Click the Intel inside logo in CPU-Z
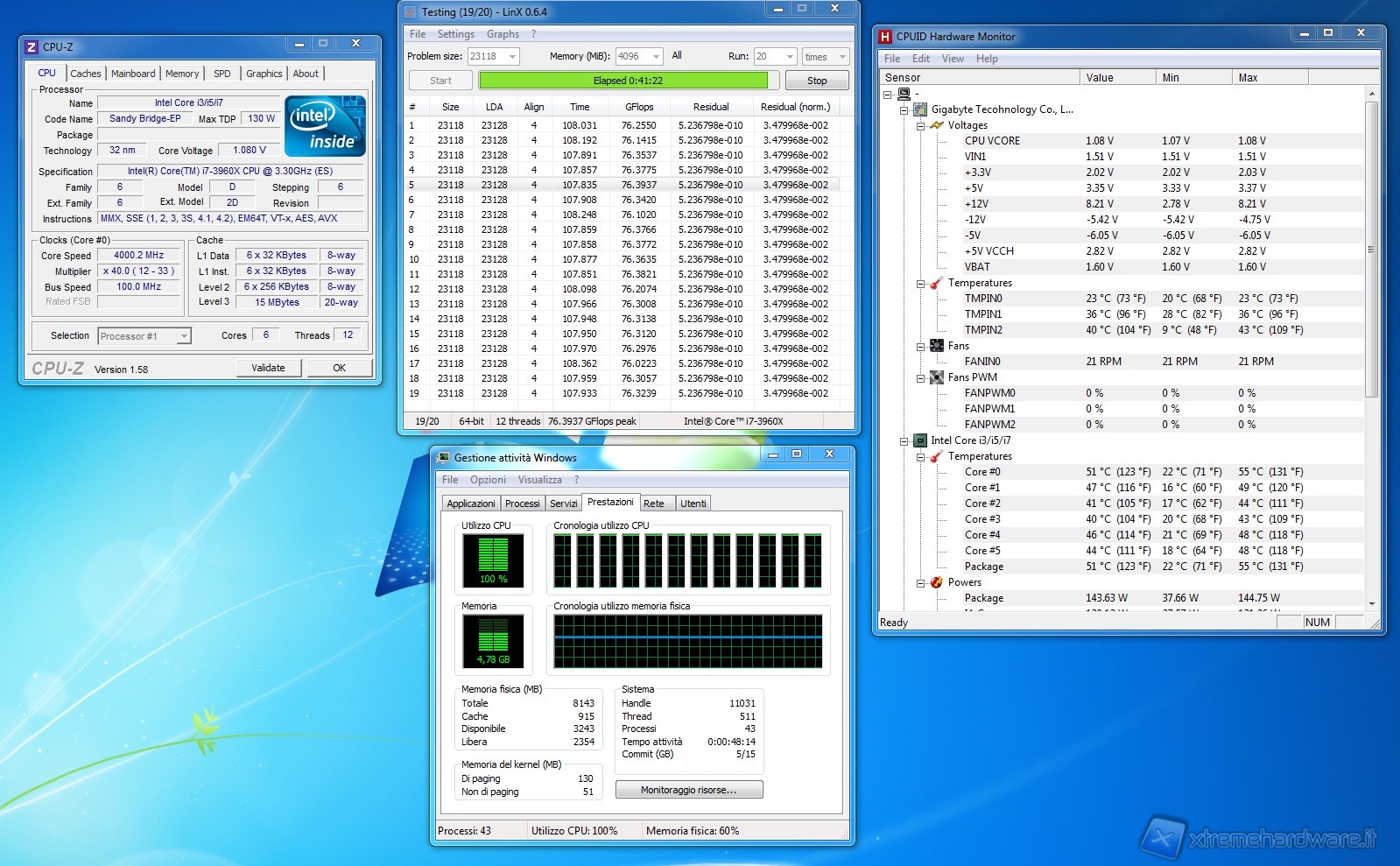This screenshot has height=866, width=1400. (325, 127)
